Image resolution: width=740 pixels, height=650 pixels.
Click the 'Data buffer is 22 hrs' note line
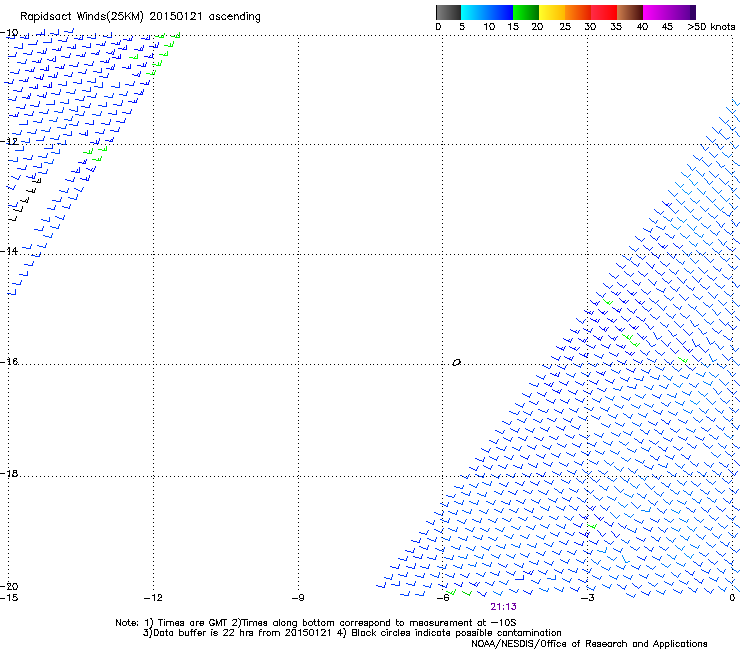click(x=352, y=633)
